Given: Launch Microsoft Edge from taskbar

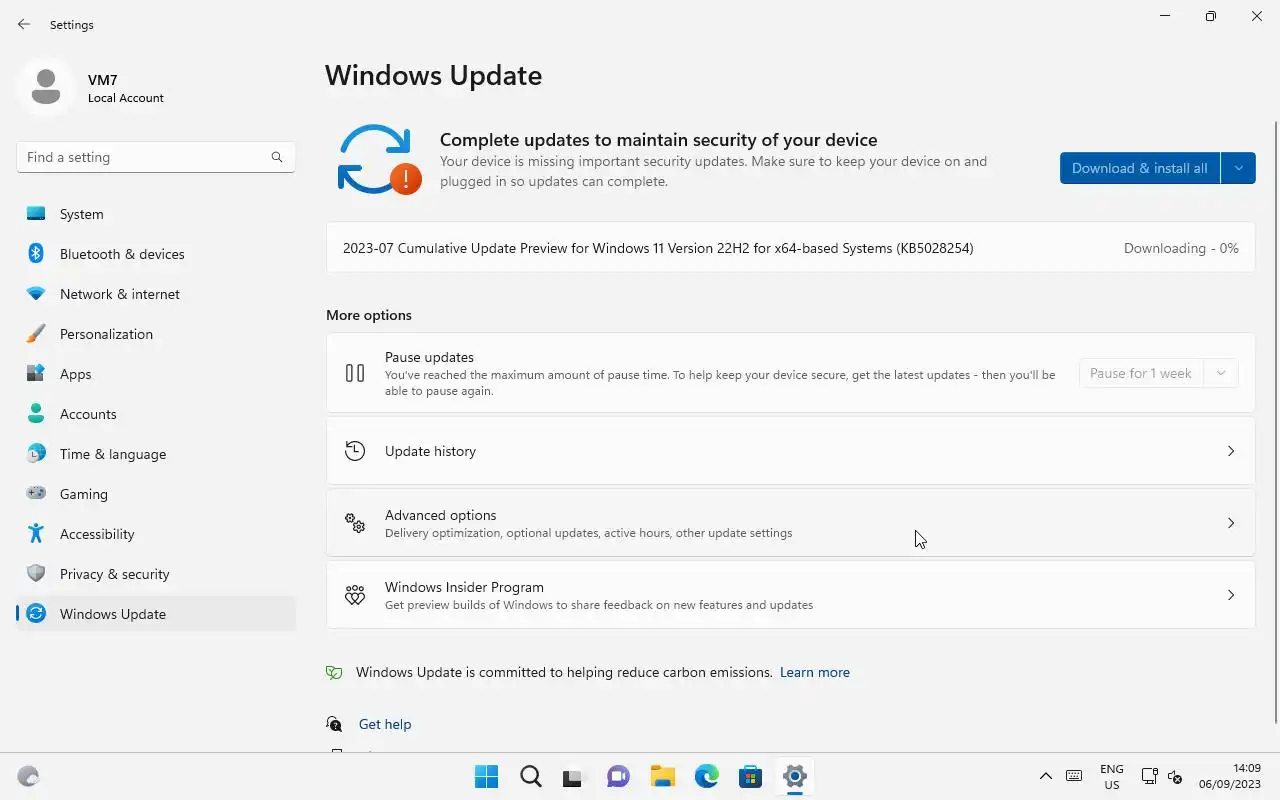Looking at the screenshot, I should [706, 776].
